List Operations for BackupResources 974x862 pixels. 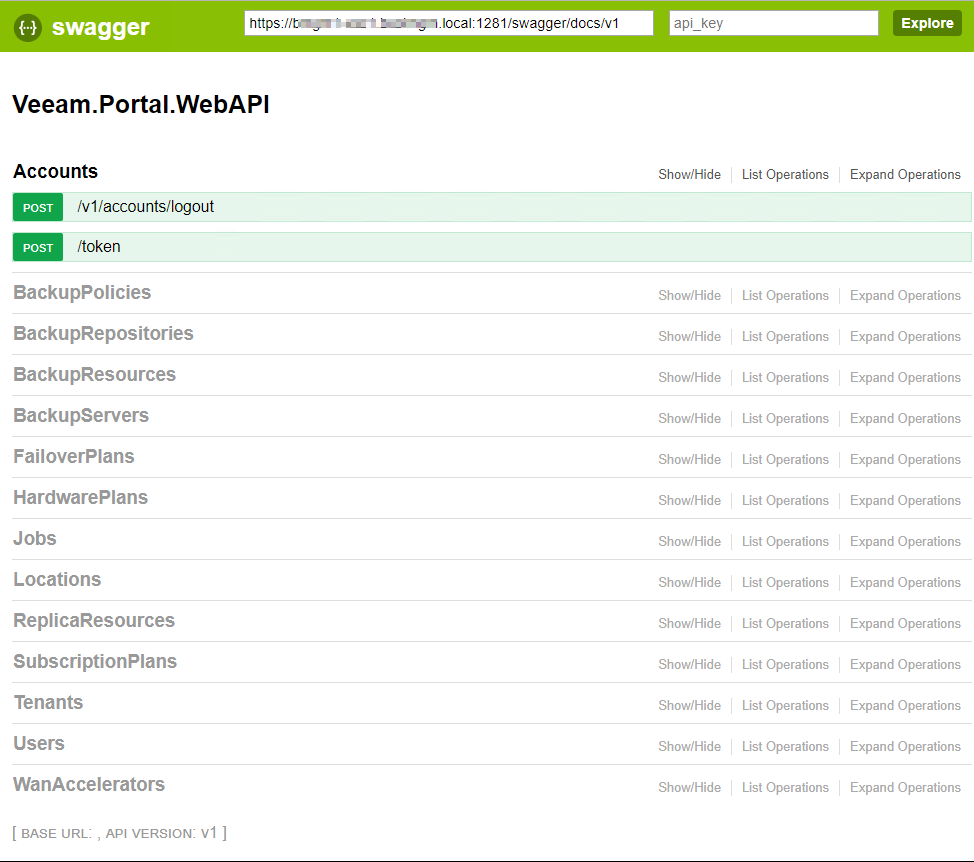pos(785,378)
